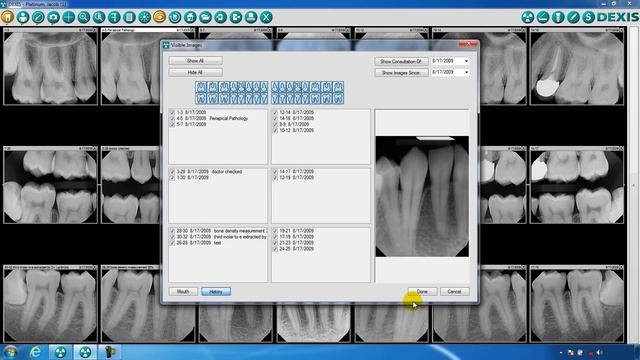
Task: Toggle the 10-12 8/17/2009 checkbox
Action: (275, 130)
